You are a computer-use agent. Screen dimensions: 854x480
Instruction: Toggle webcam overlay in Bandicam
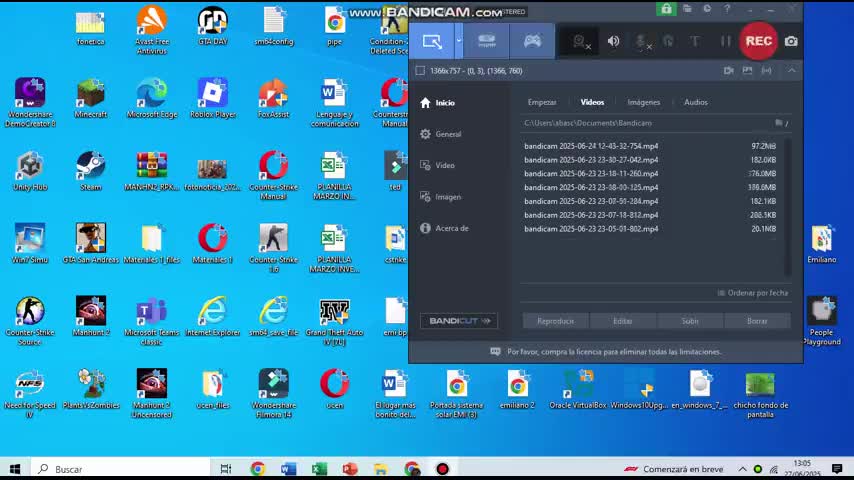coord(580,41)
